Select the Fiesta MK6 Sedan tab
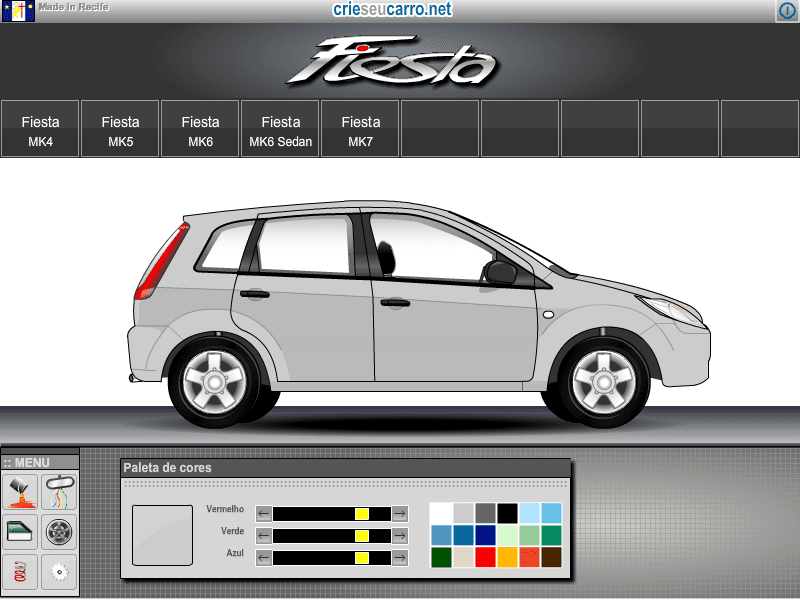Viewport: 800px width, 608px height. pos(280,129)
